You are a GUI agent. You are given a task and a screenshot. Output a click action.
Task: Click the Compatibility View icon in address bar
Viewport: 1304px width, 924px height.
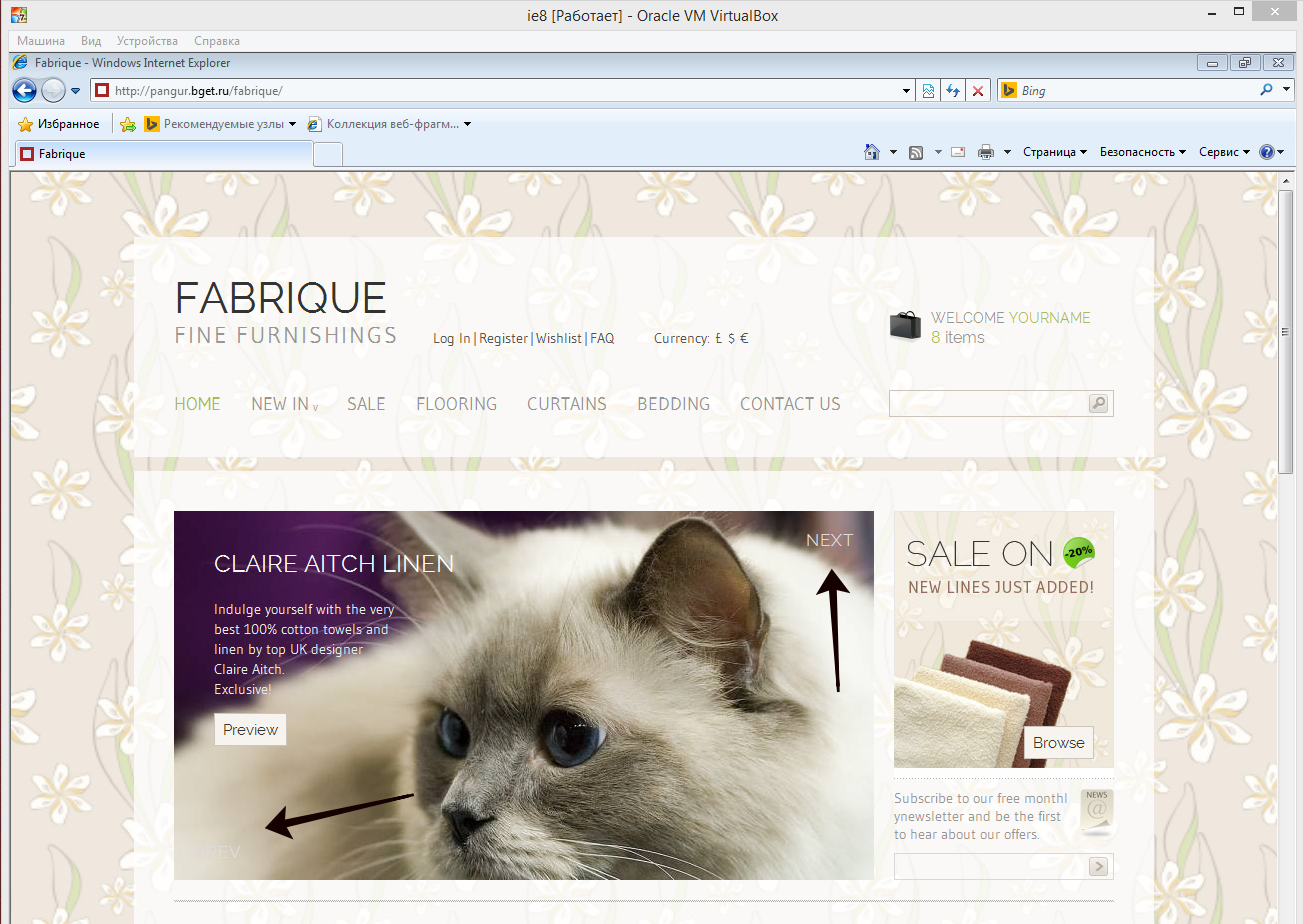pos(928,91)
